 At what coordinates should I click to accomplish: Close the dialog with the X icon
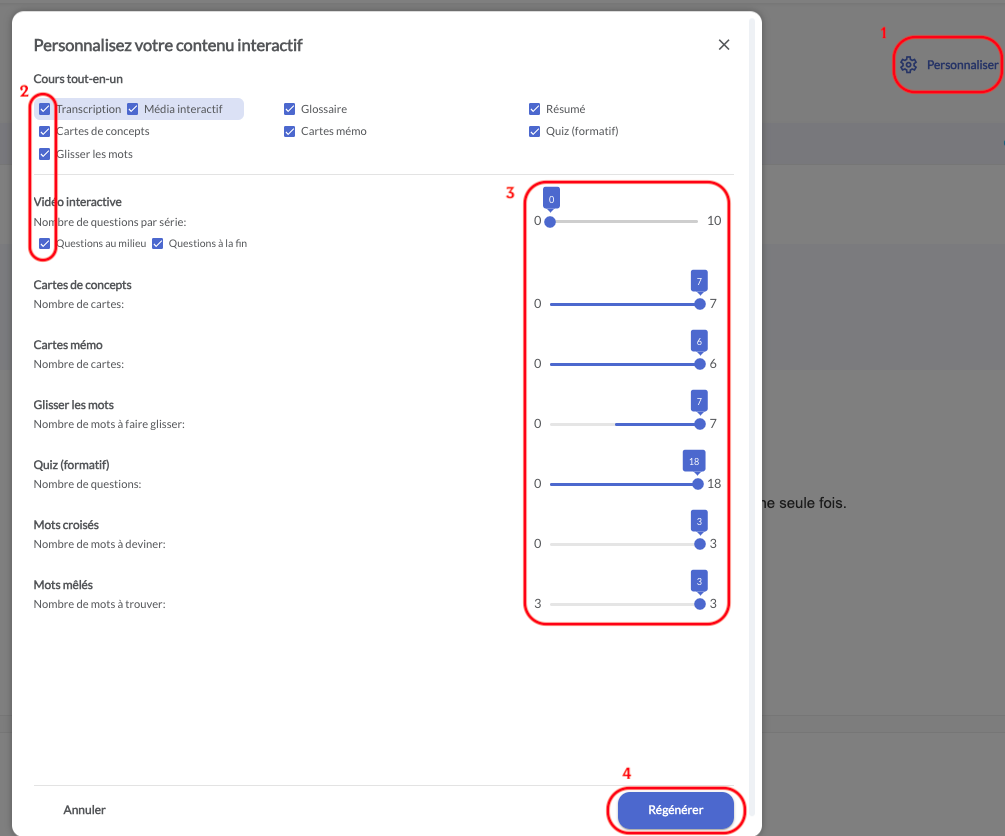724,45
